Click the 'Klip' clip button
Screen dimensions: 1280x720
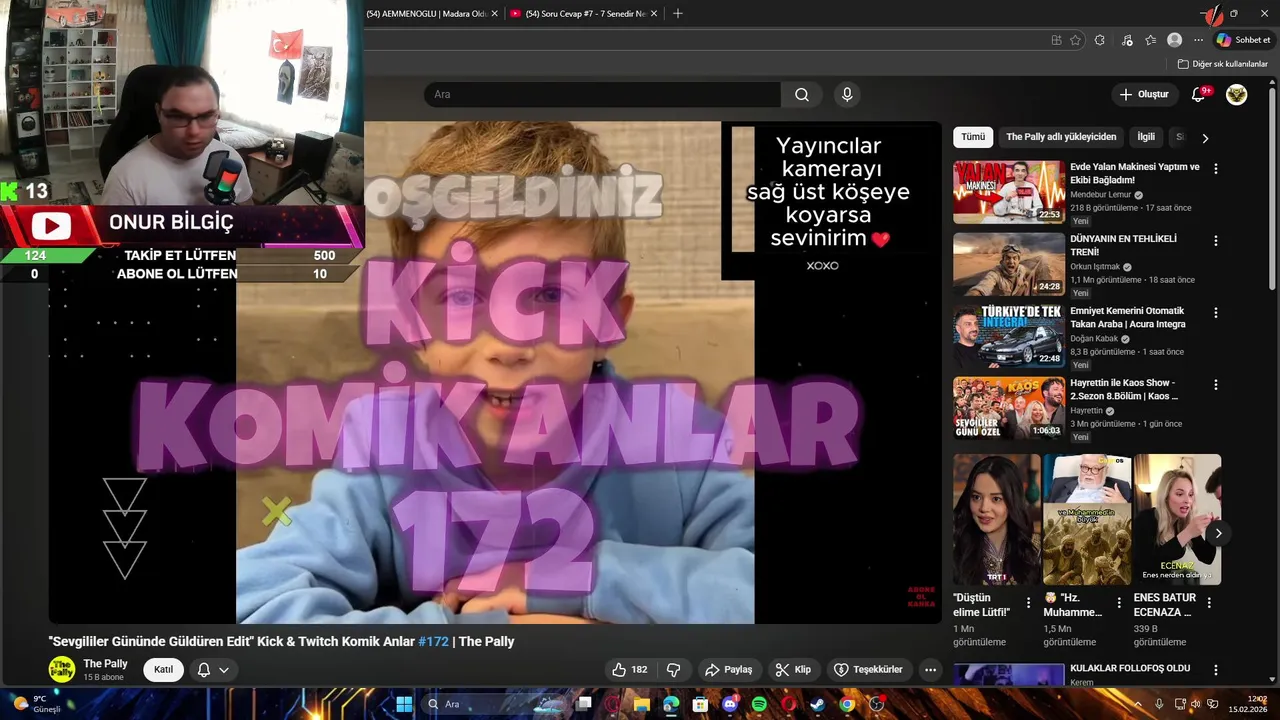coord(793,669)
